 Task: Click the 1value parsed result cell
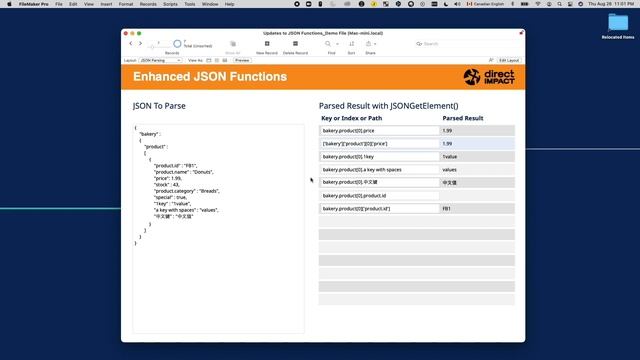tap(477, 157)
